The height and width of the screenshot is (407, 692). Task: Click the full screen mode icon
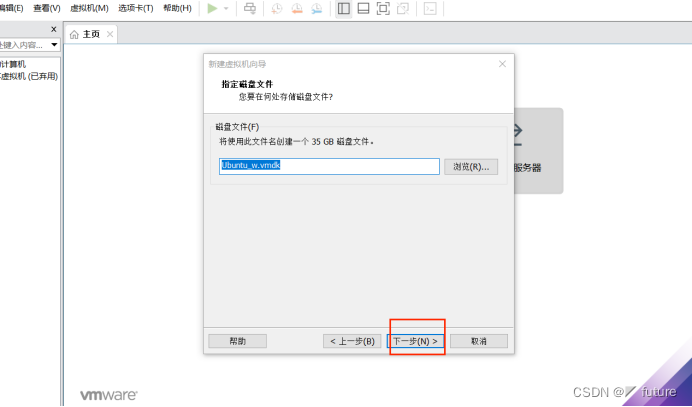pyautogui.click(x=383, y=8)
